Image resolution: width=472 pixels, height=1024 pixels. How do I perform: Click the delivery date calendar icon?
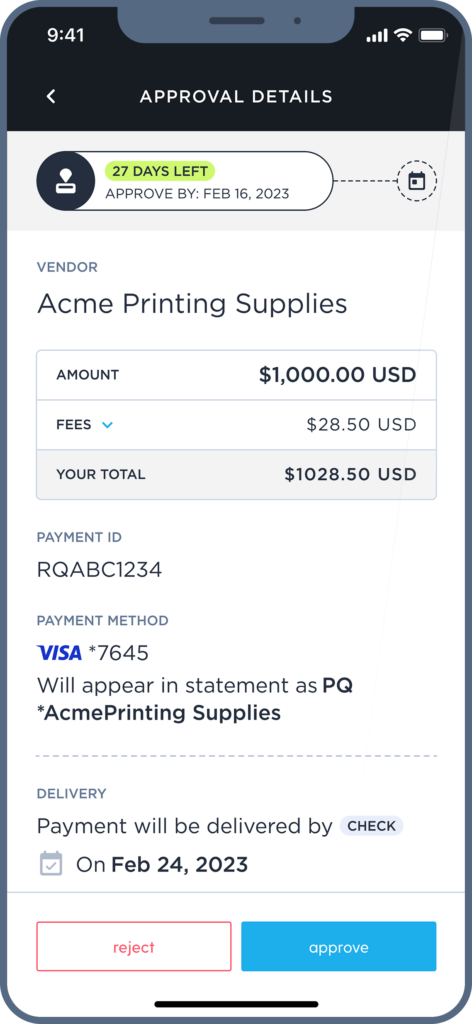tap(51, 863)
